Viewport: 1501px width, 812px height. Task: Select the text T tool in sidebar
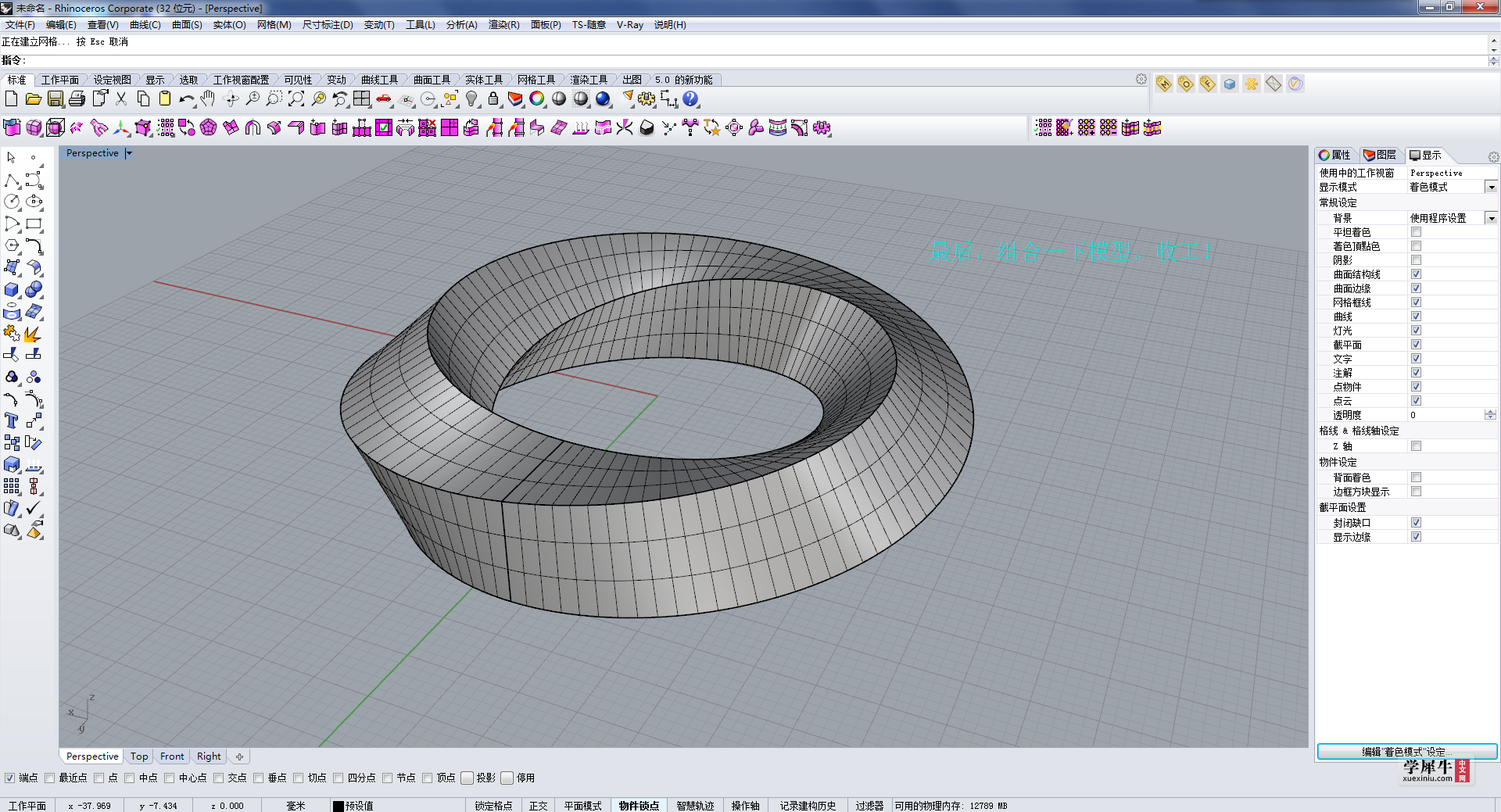click(12, 421)
